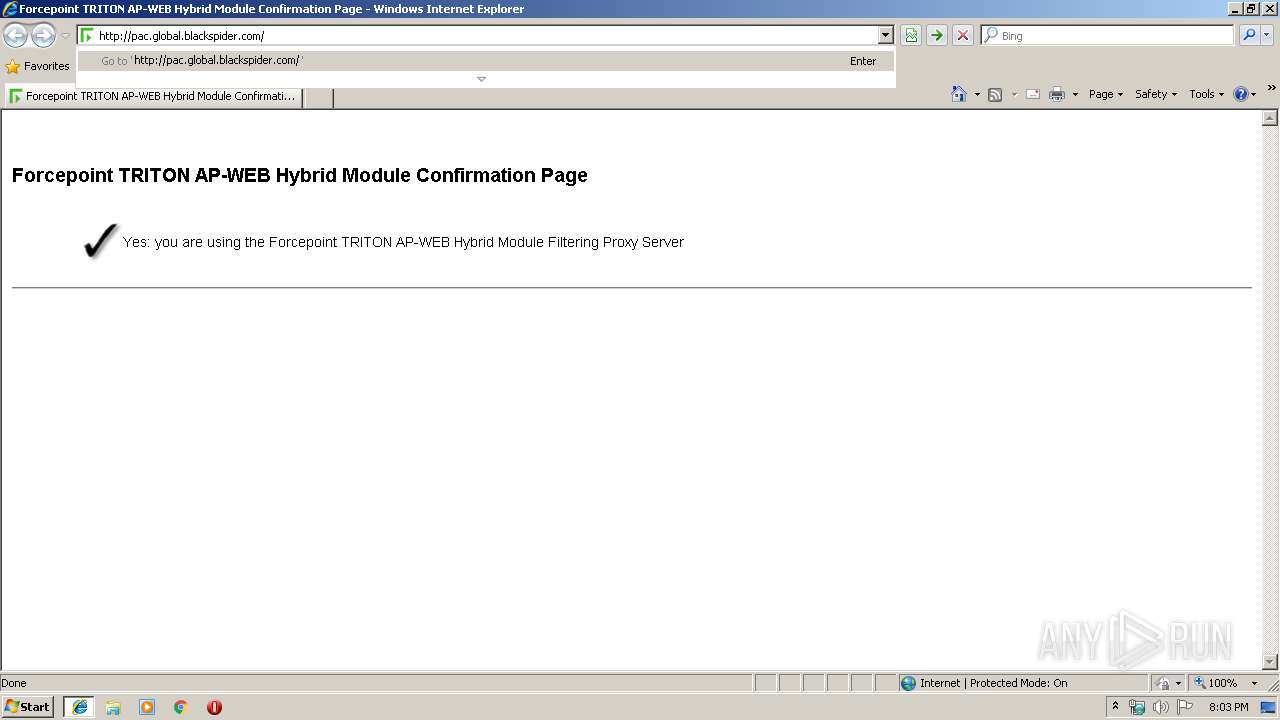1280x720 pixels.
Task: Click Internet Explorer taskbar icon
Action: [79, 707]
